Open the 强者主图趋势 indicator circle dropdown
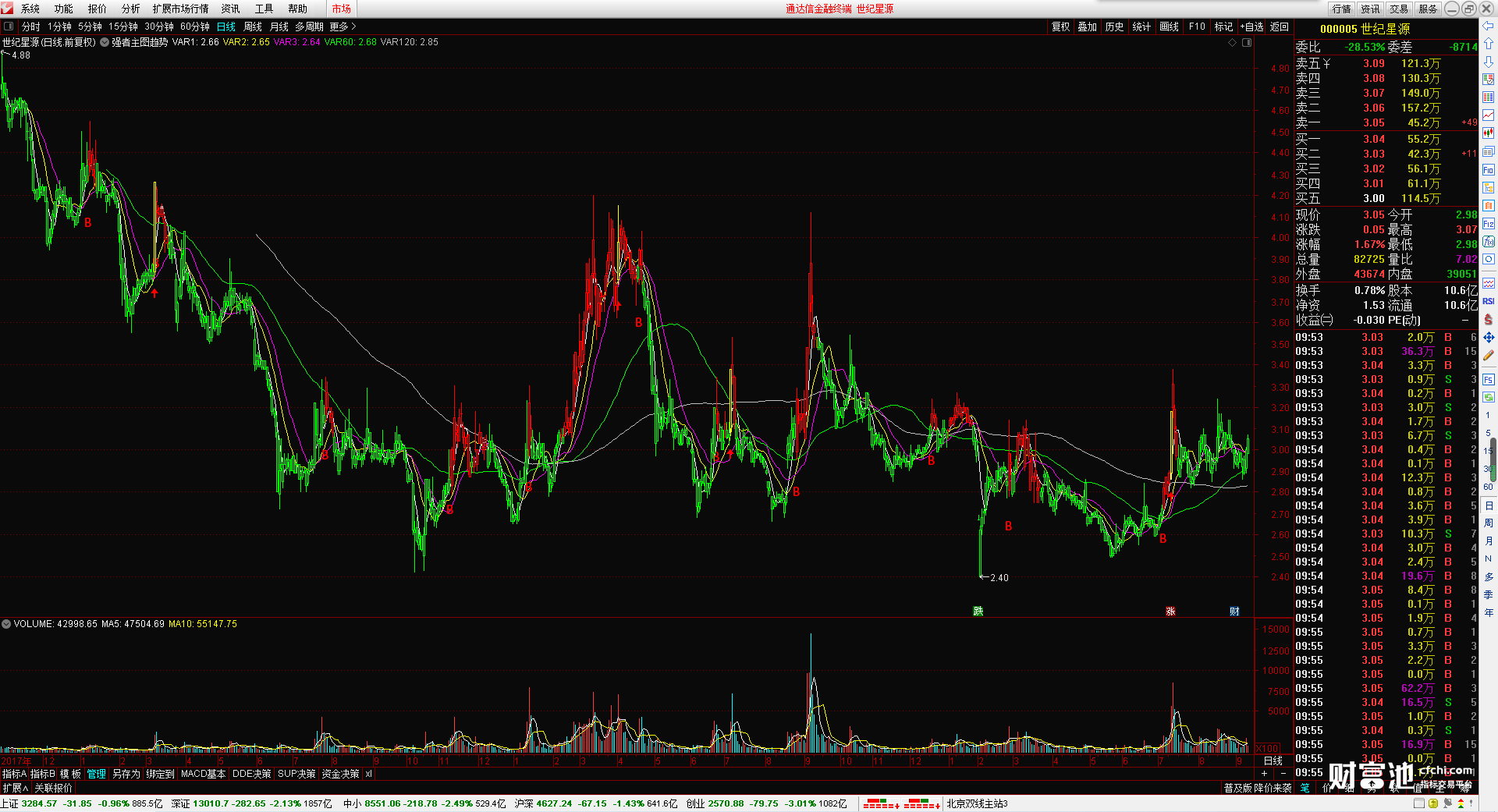 (x=105, y=42)
